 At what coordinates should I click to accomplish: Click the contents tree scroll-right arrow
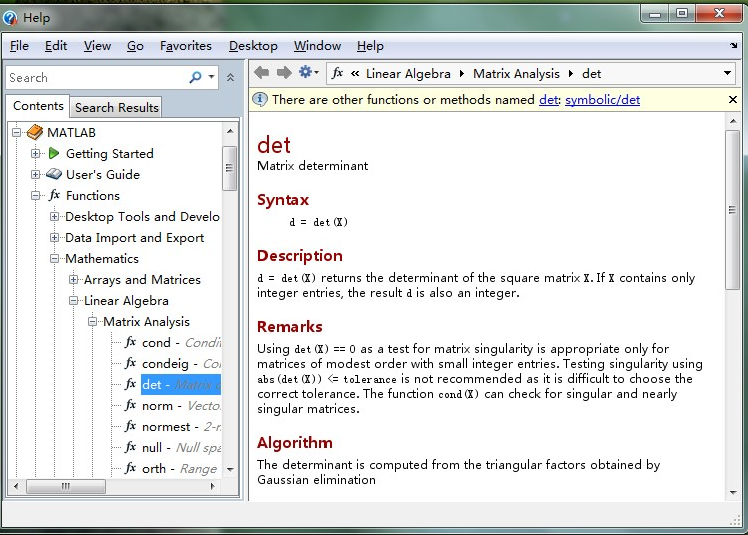[x=213, y=486]
